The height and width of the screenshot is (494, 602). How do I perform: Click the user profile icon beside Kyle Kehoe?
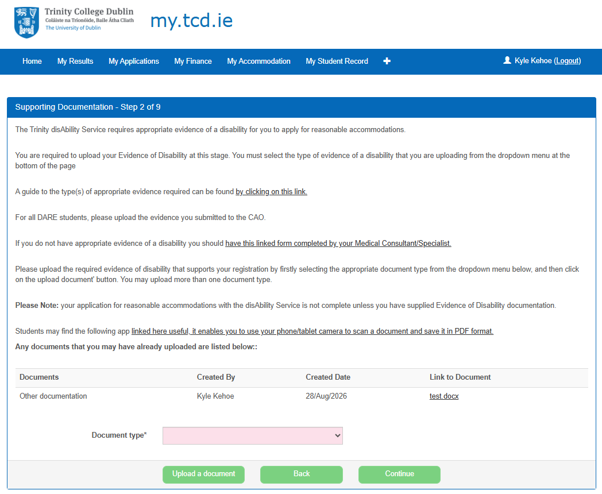coord(507,60)
